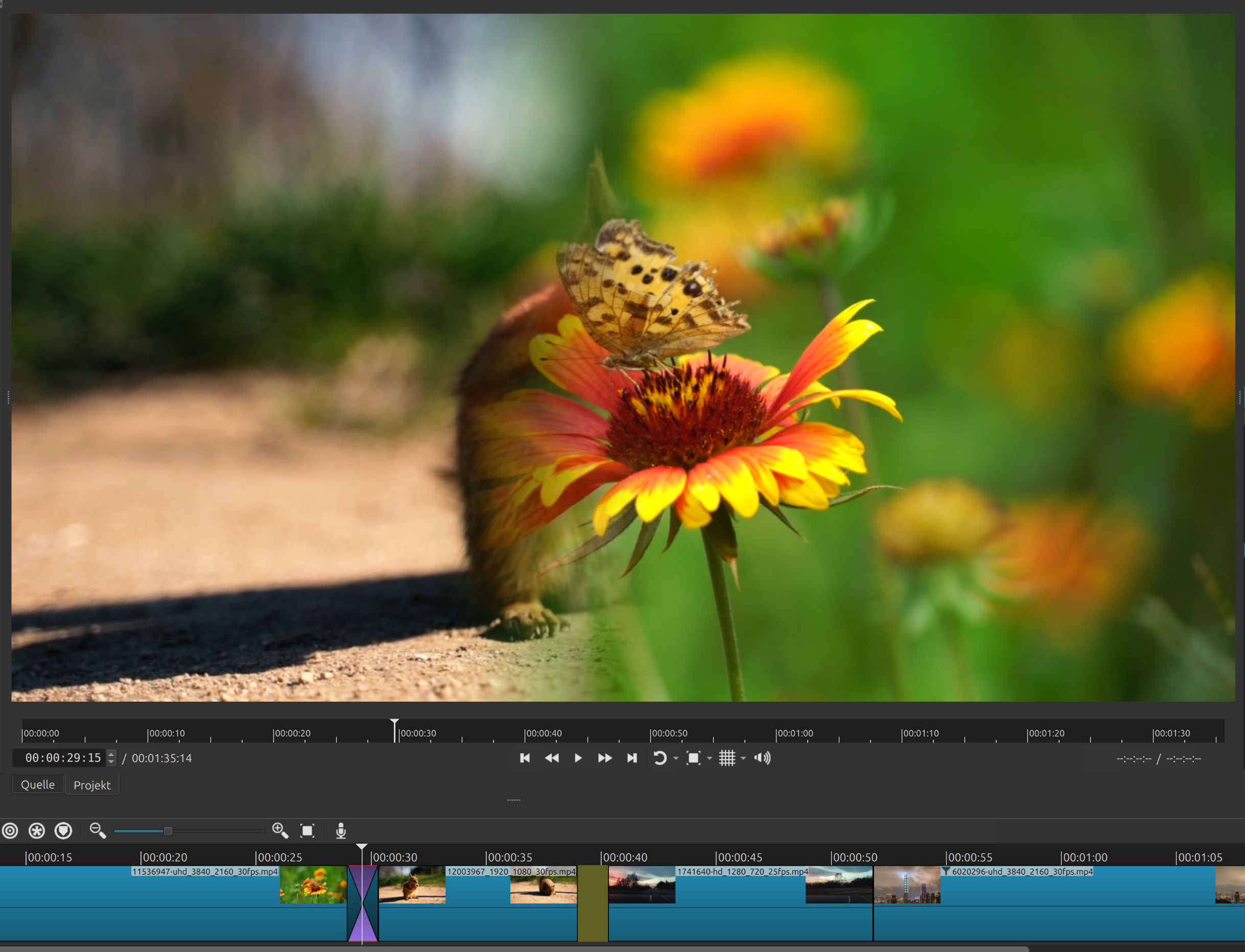Toggle the scrub while dragging button
This screenshot has width=1245, height=952.
[10, 831]
